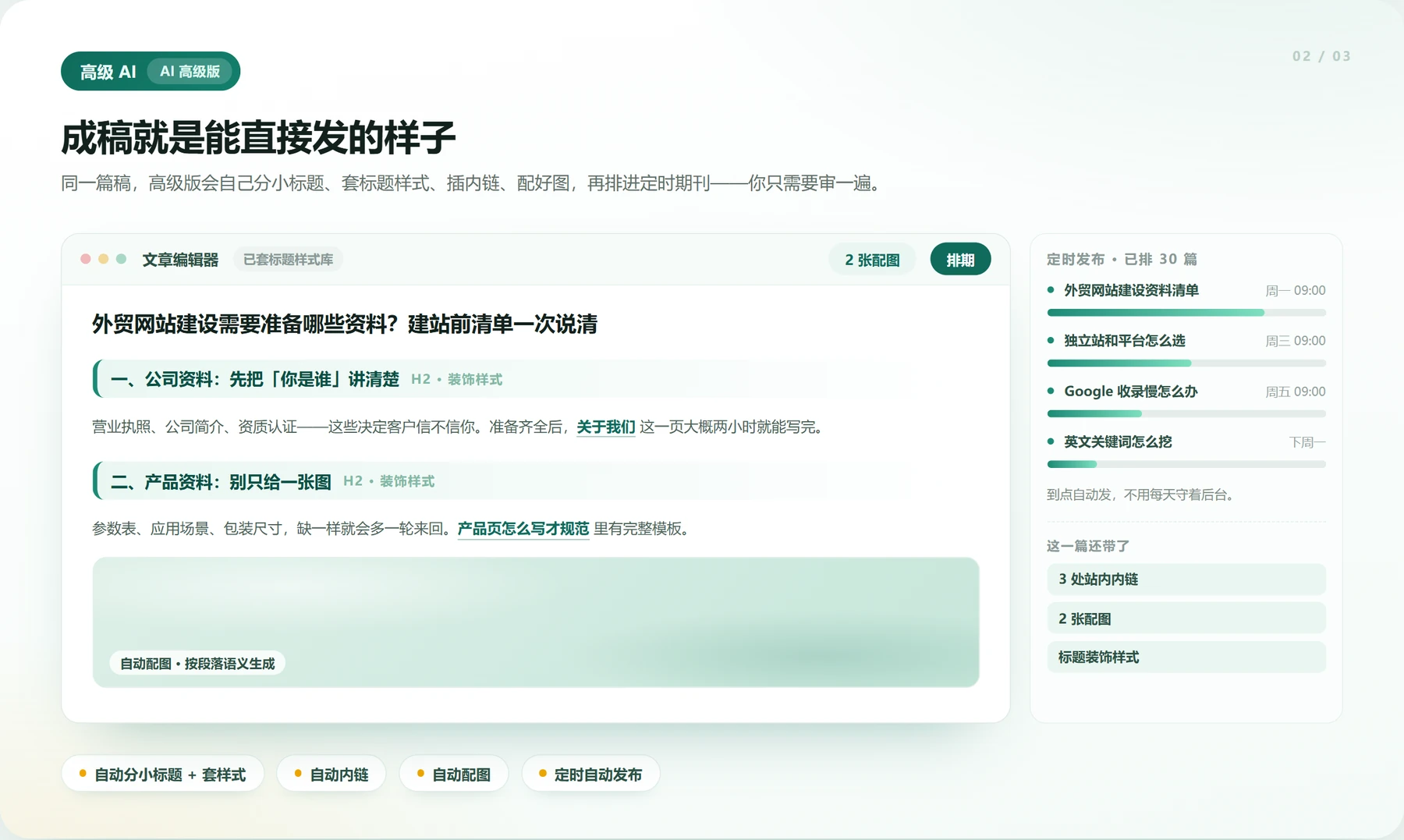Click the 自动内链 feature chip
This screenshot has width=1404, height=840.
click(x=331, y=774)
